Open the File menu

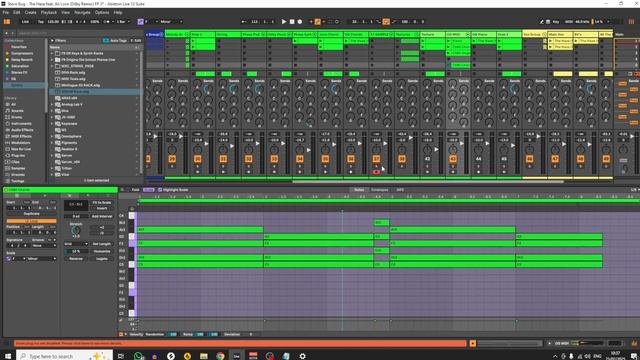pos(6,12)
